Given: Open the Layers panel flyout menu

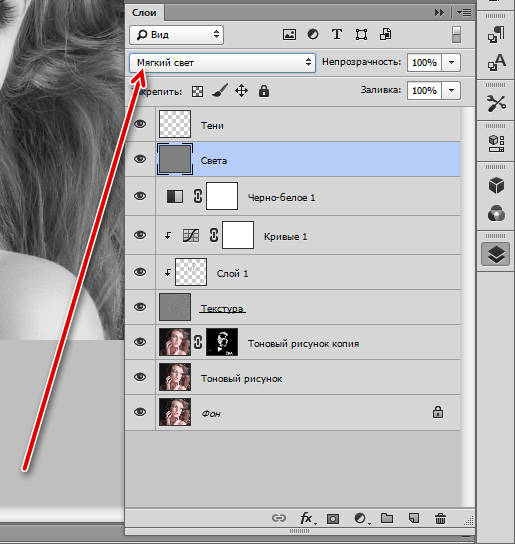Looking at the screenshot, I should tap(464, 13).
